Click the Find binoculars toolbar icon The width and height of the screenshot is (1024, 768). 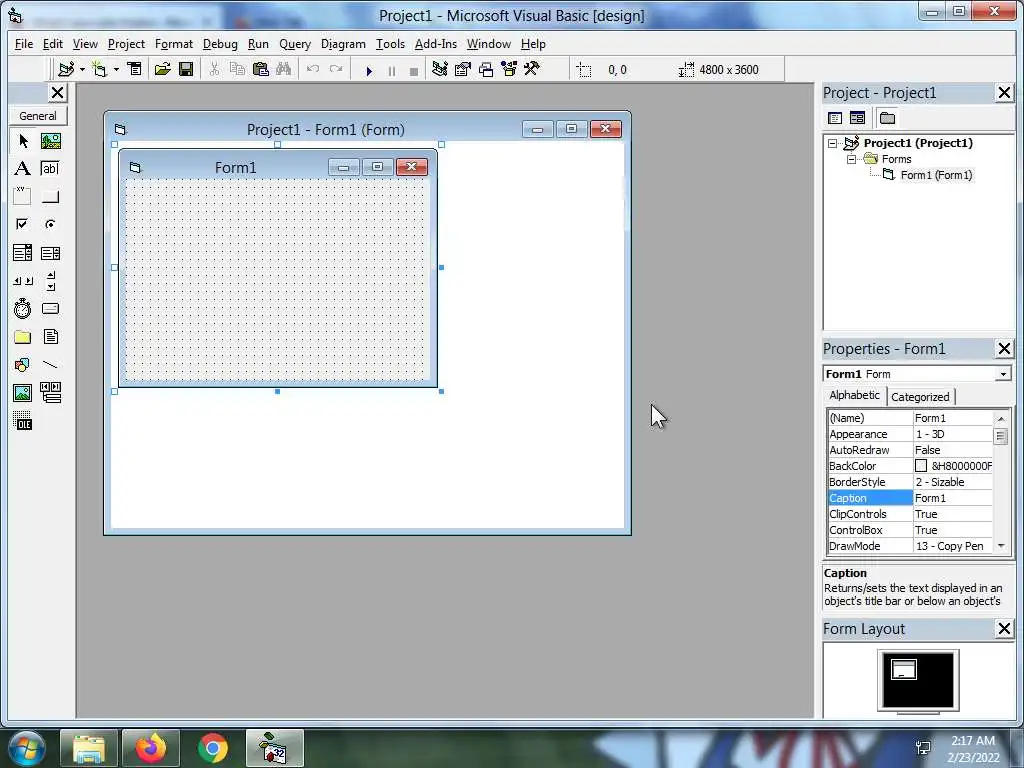pyautogui.click(x=283, y=69)
